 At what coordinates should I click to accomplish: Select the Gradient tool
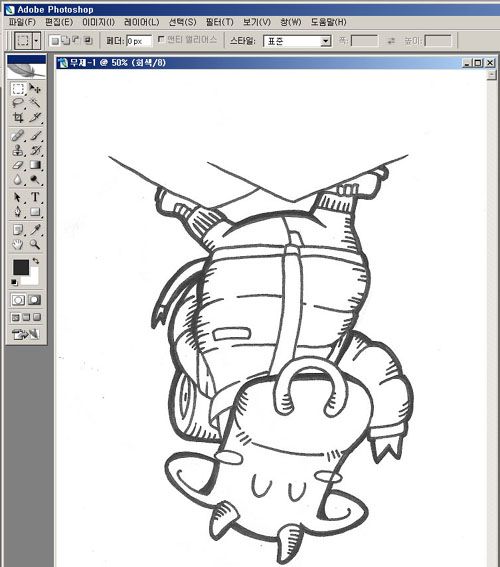click(35, 165)
